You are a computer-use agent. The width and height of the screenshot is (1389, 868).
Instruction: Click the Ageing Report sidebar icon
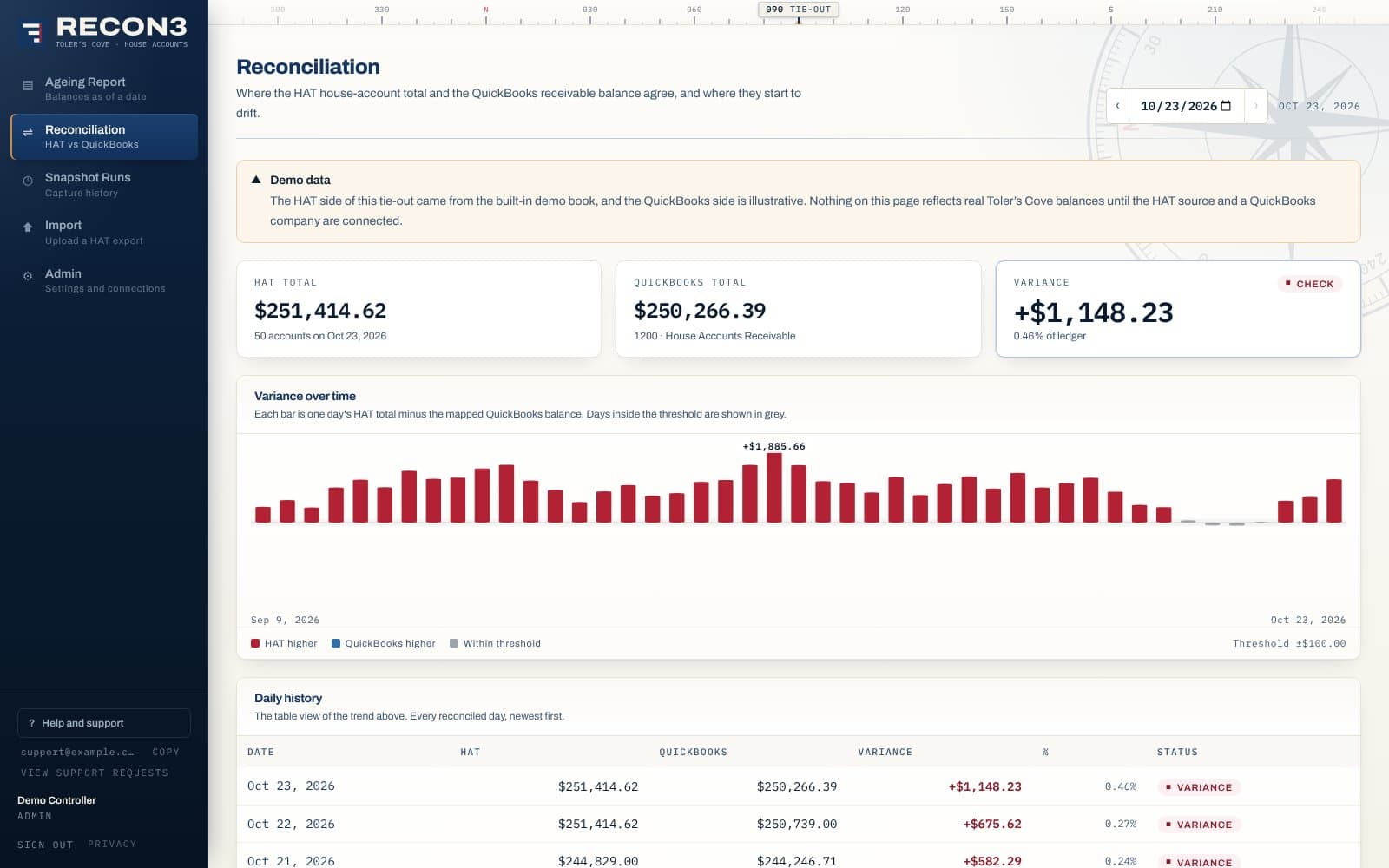point(28,85)
